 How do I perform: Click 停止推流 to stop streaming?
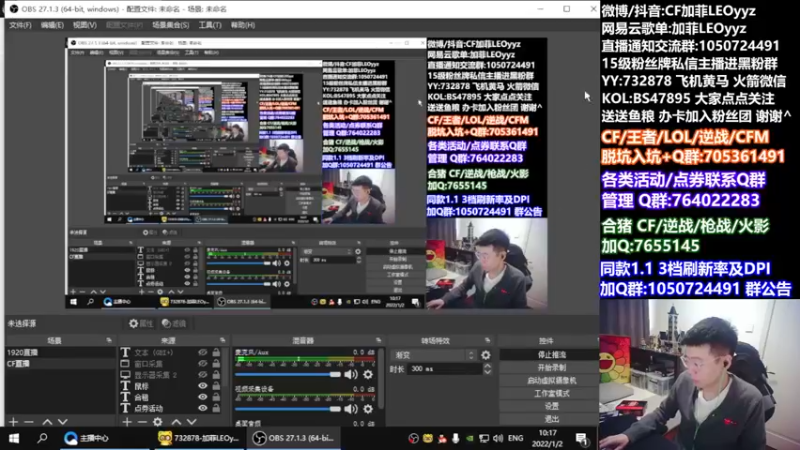coord(551,355)
